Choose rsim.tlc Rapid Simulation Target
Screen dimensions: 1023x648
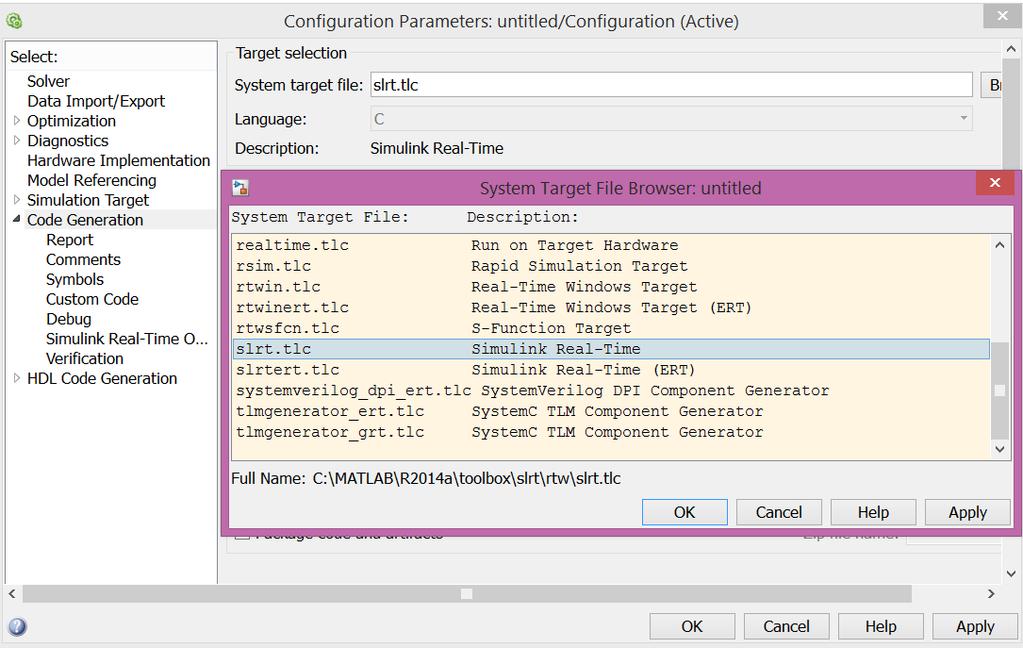point(611,266)
